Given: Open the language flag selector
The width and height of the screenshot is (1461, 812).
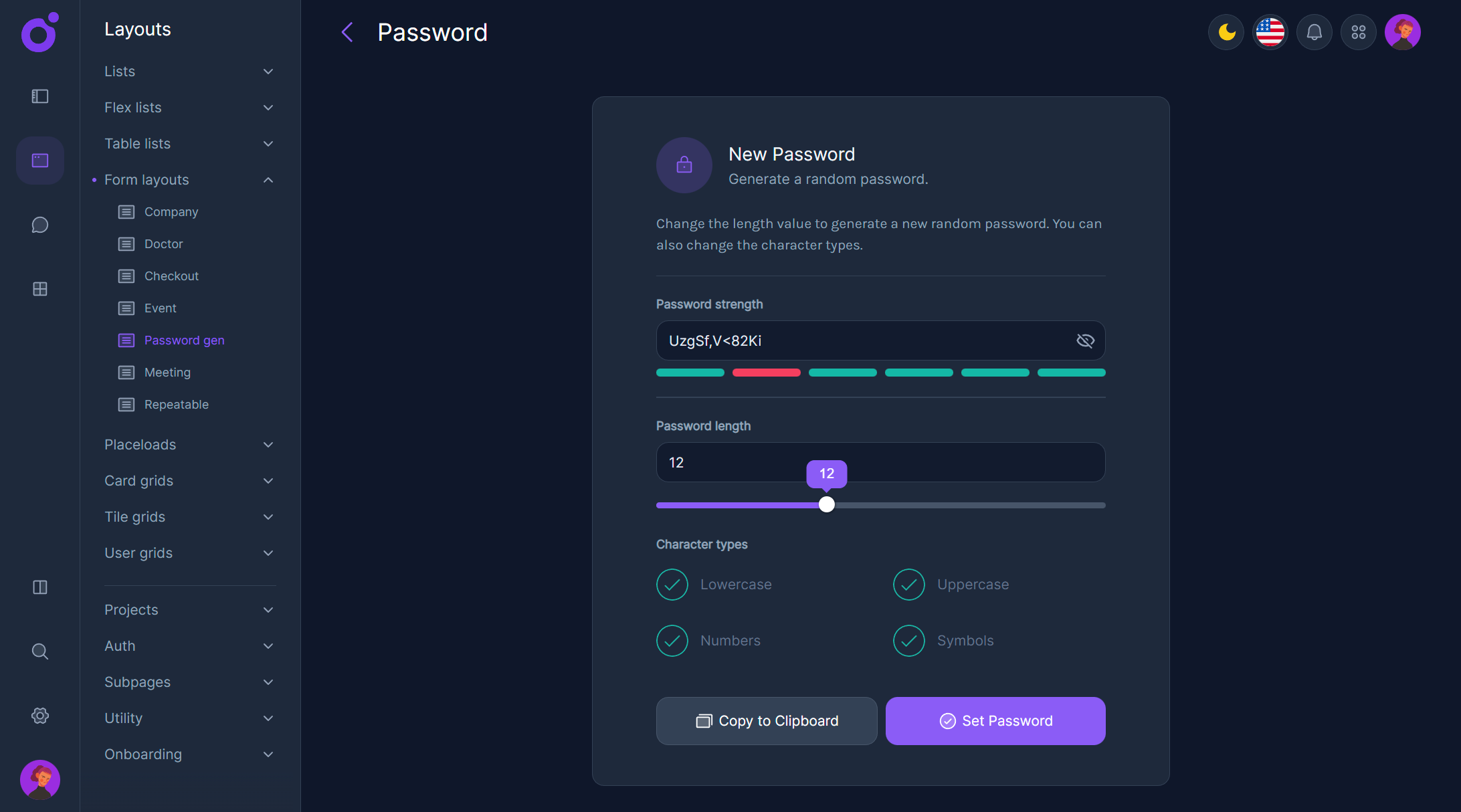Looking at the screenshot, I should [1270, 32].
